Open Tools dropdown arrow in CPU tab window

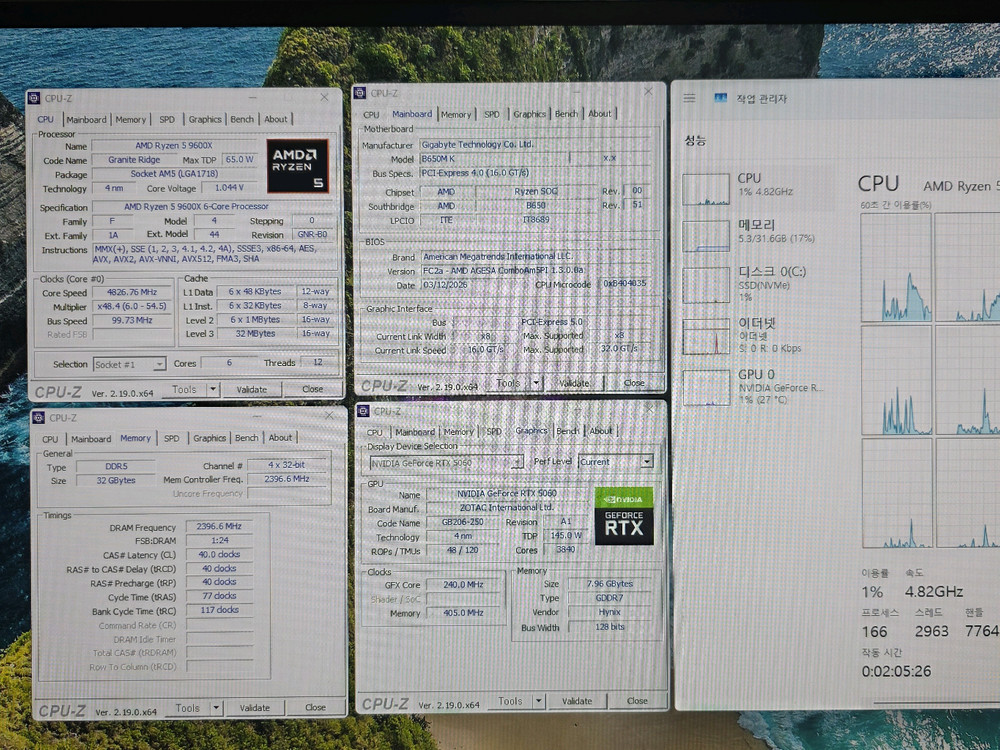[213, 389]
